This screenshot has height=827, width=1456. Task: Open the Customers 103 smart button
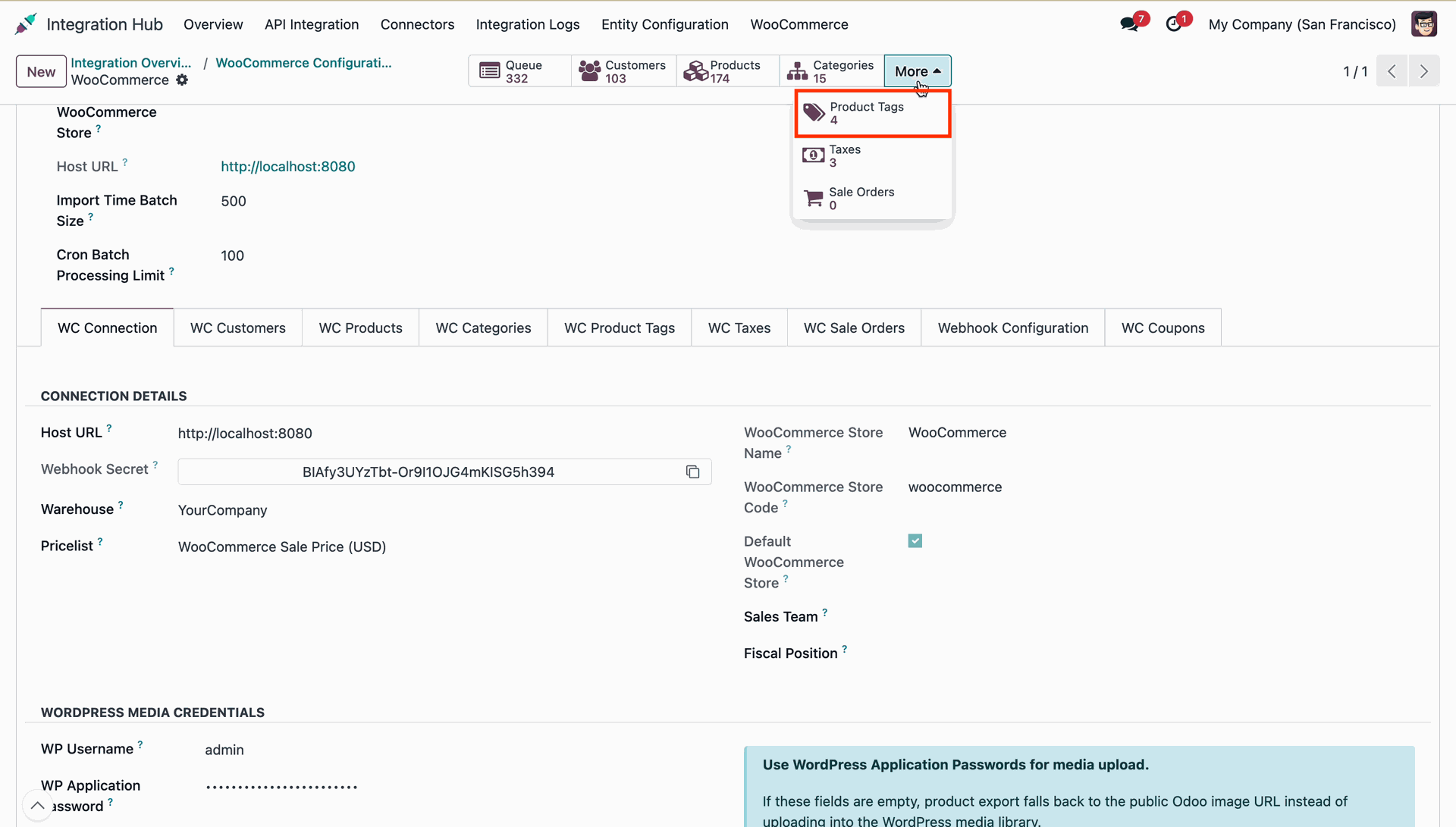(623, 71)
